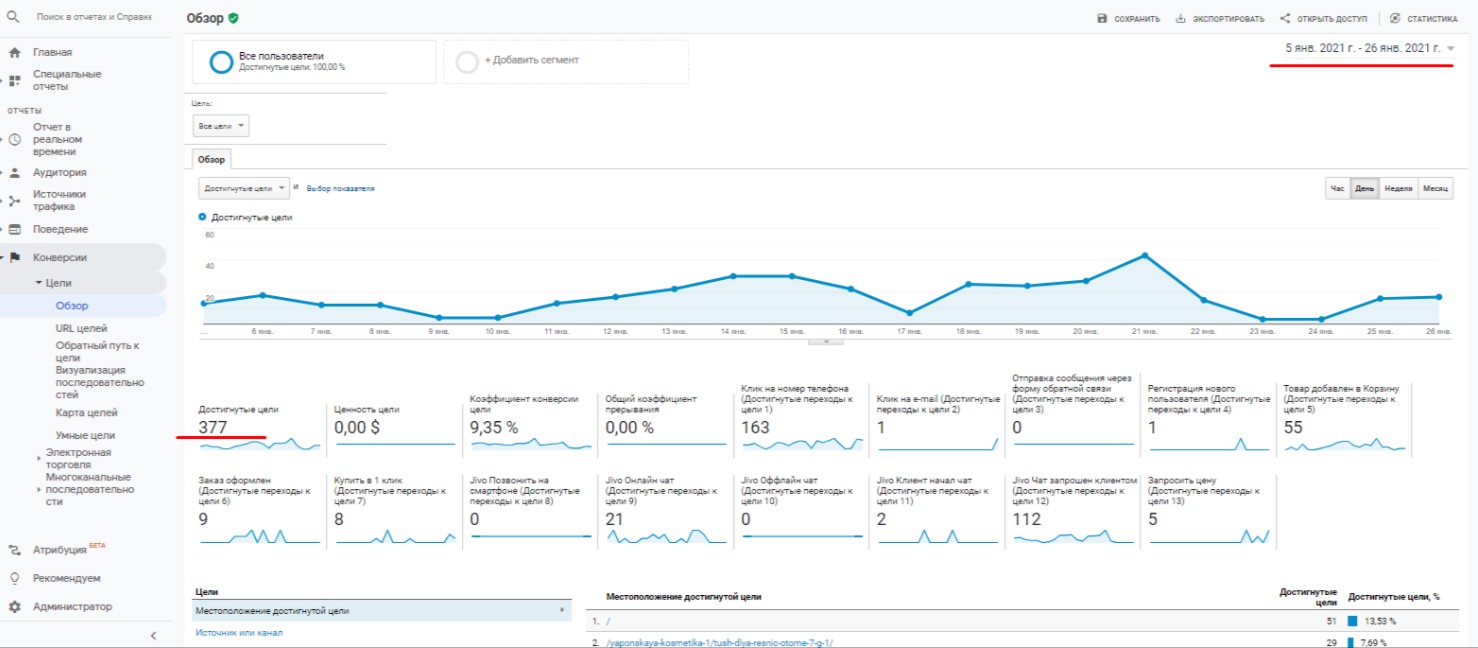This screenshot has width=1478, height=648.
Task: Open the Достигнутые цели metric dropdown
Action: tap(243, 187)
